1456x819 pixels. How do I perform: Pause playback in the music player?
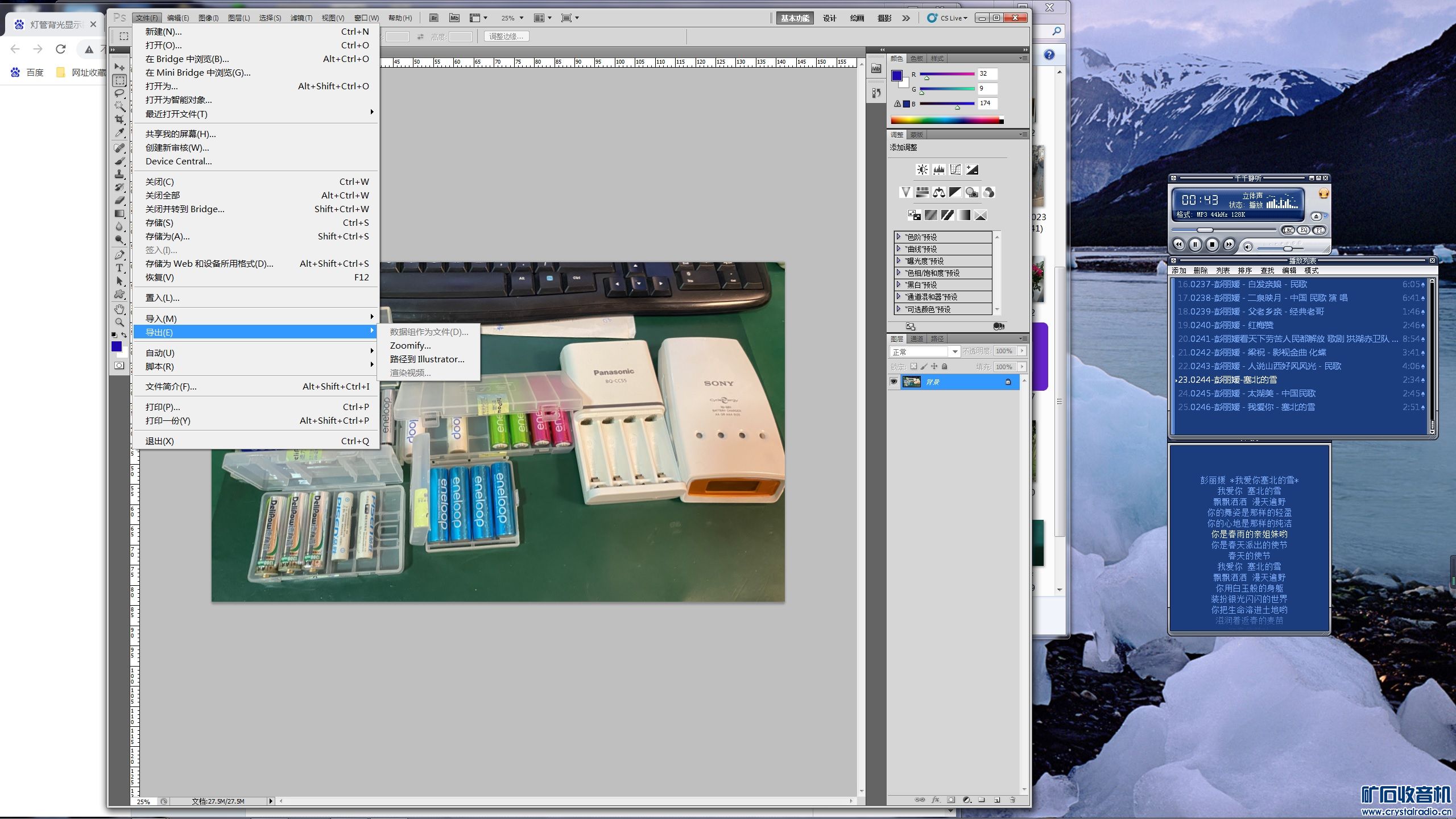click(1195, 244)
